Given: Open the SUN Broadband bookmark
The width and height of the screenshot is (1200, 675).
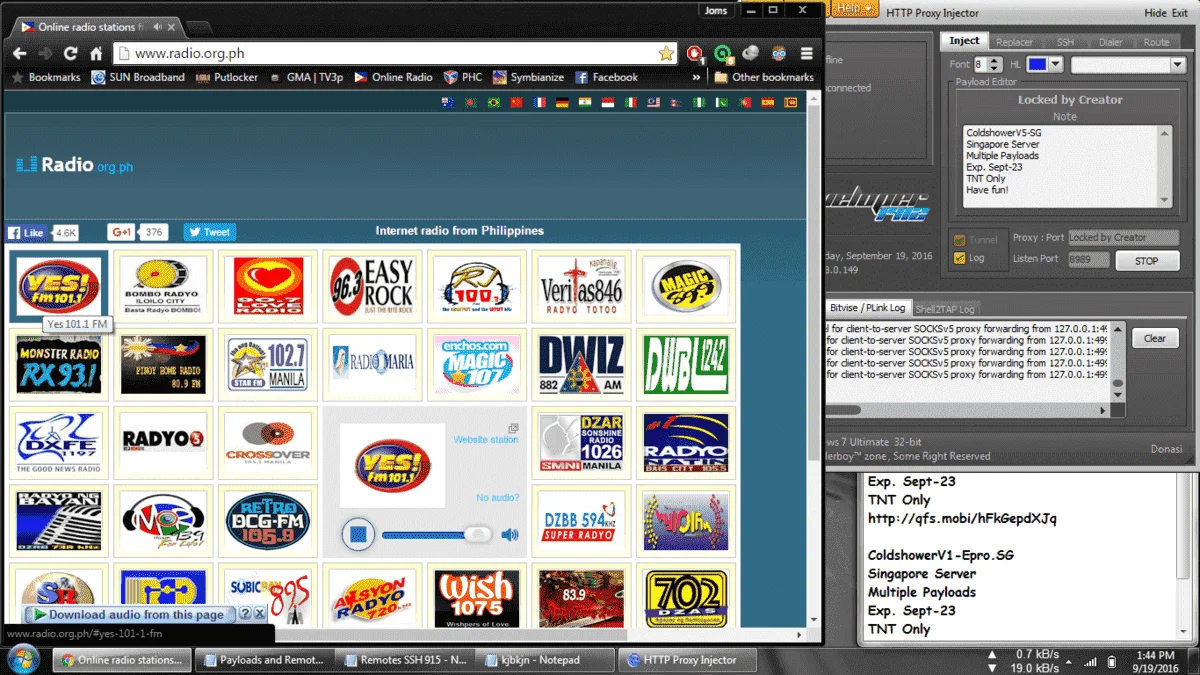Looking at the screenshot, I should click(x=138, y=77).
